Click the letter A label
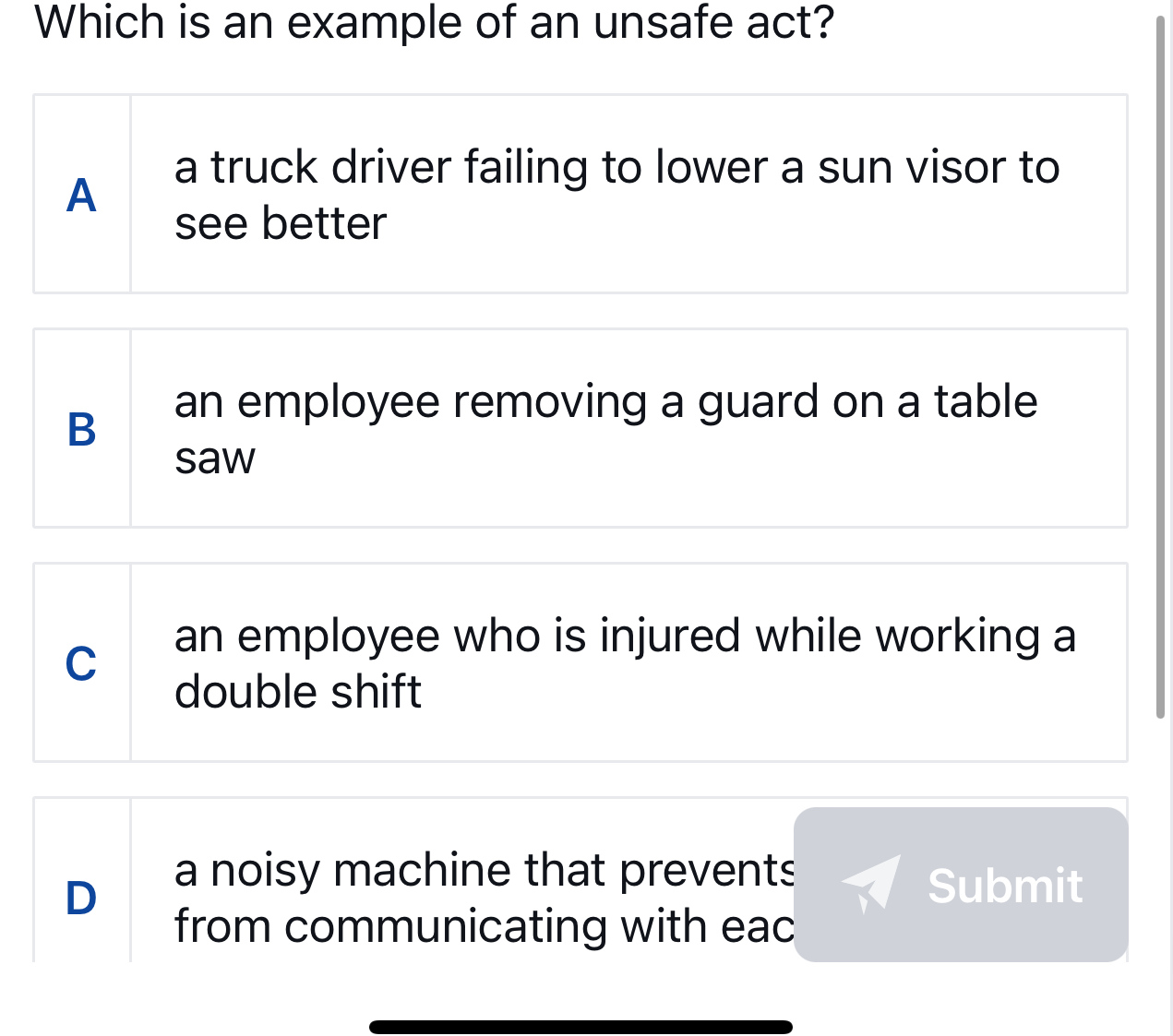The height and width of the screenshot is (1036, 1173). click(x=82, y=196)
